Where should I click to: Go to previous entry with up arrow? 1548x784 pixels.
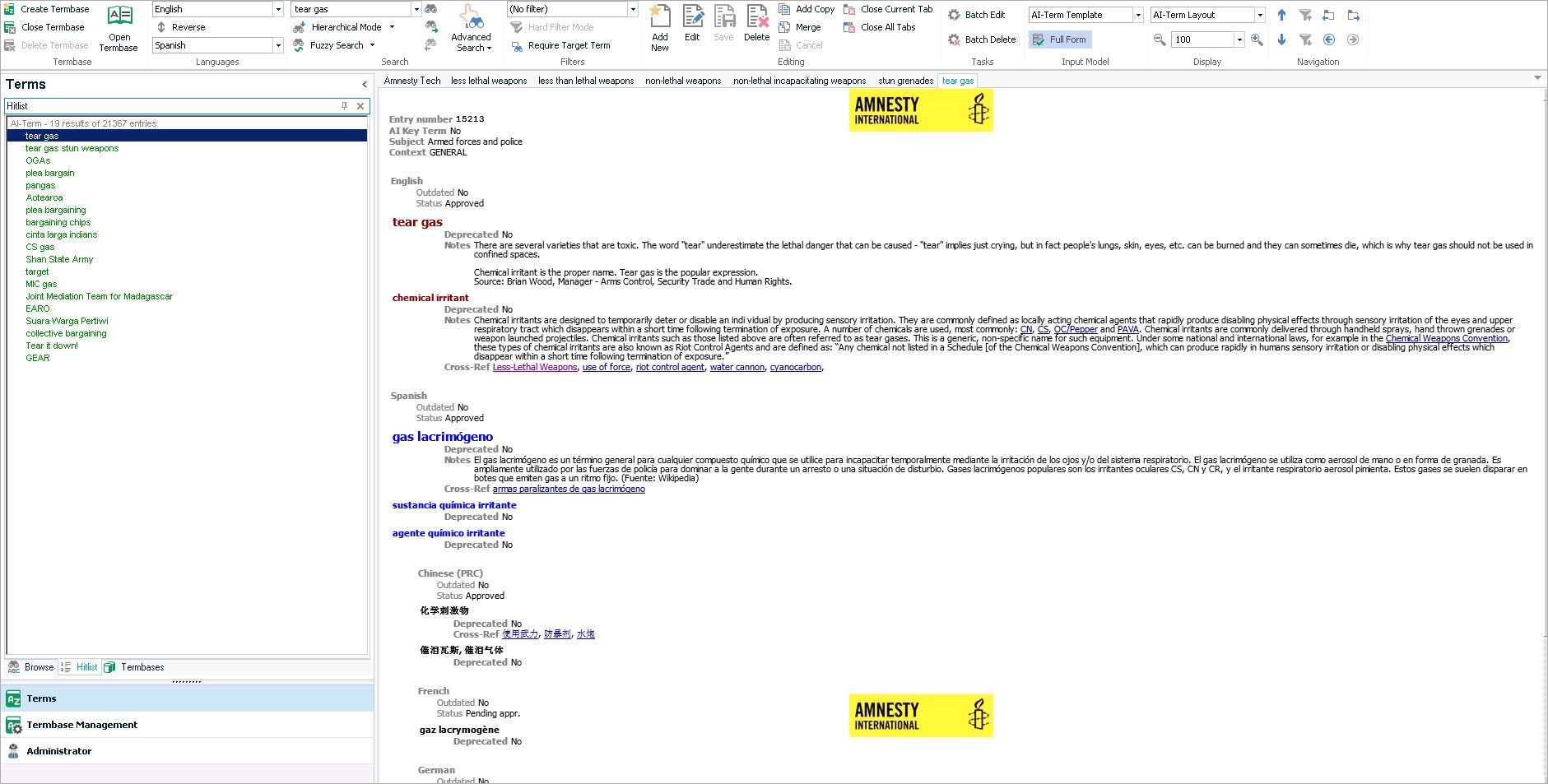coord(1281,15)
